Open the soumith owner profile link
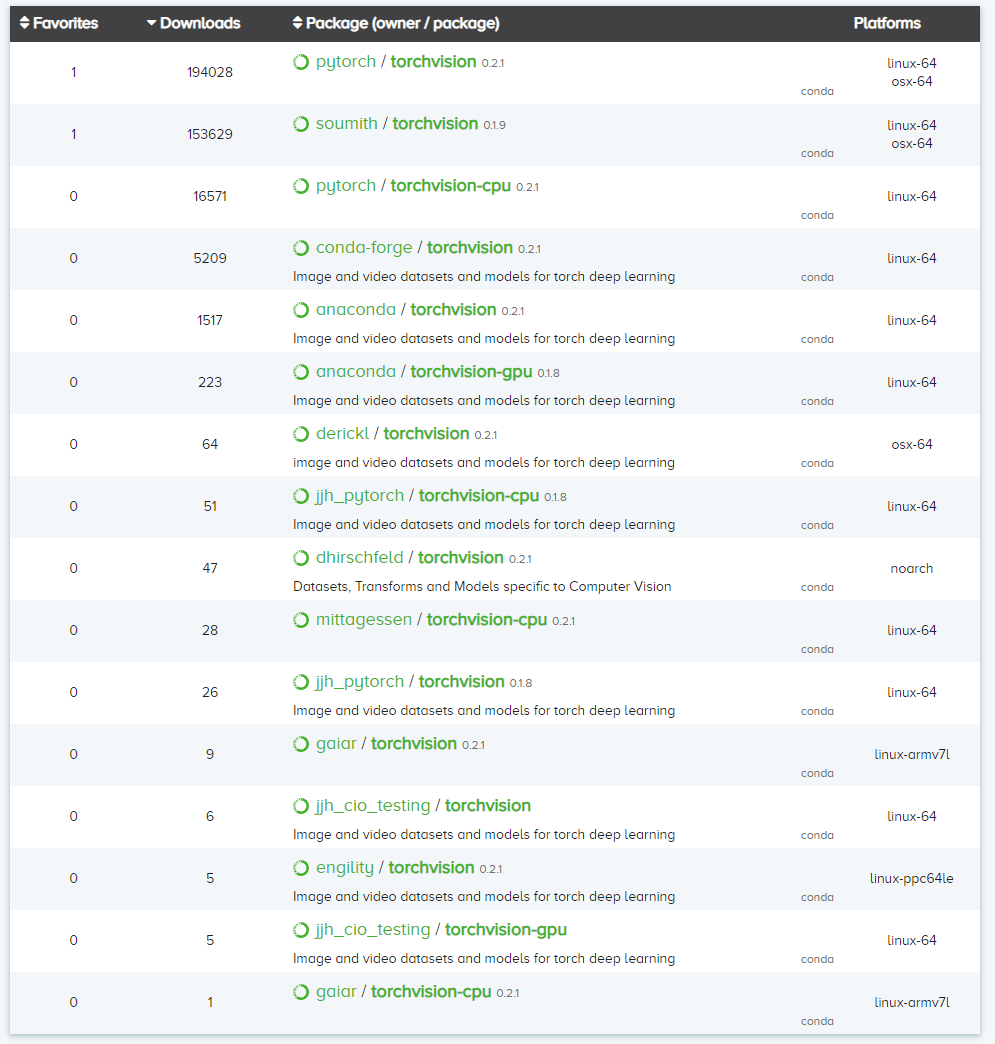Image resolution: width=995 pixels, height=1044 pixels. (347, 124)
